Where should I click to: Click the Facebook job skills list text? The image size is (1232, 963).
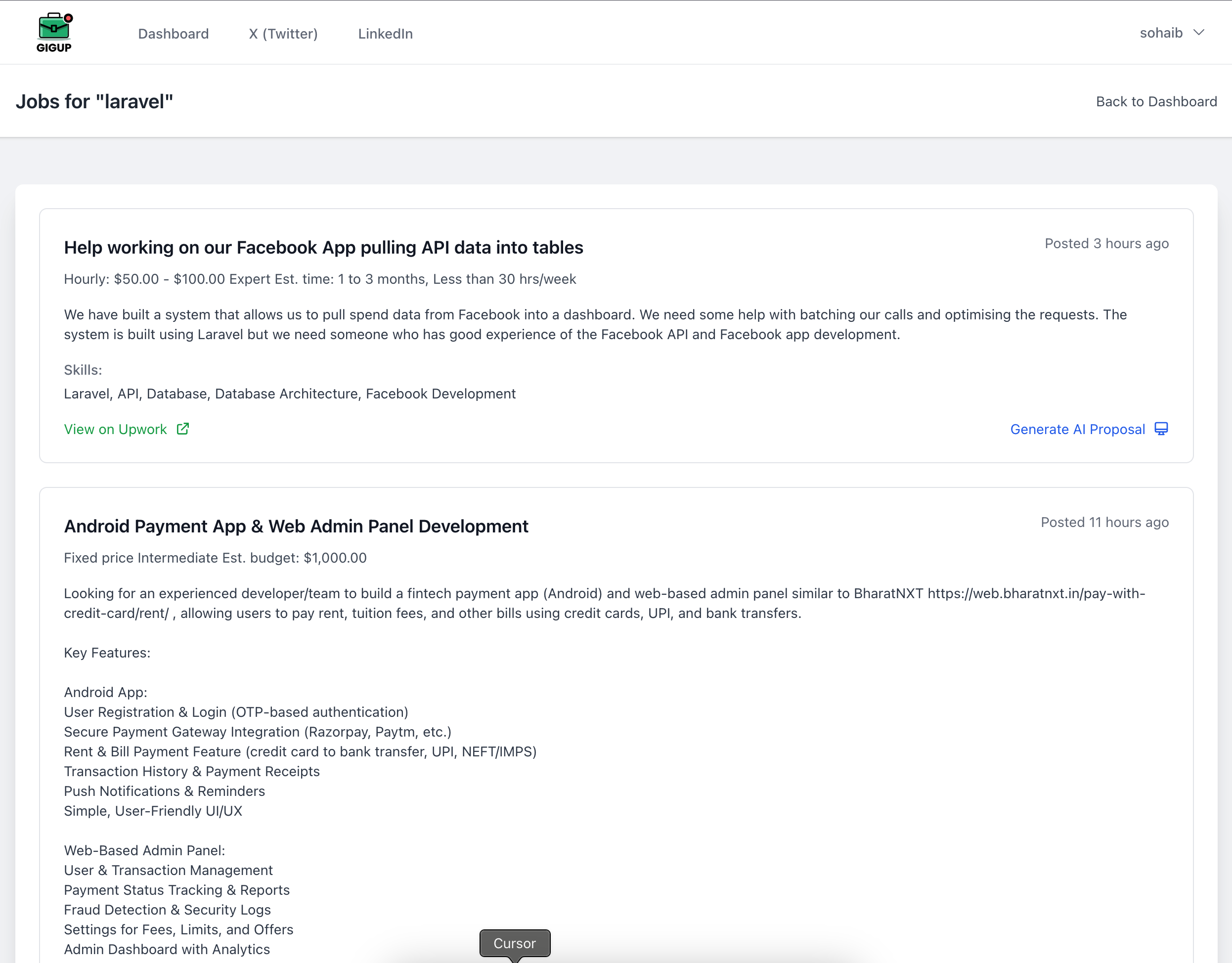[x=289, y=394]
